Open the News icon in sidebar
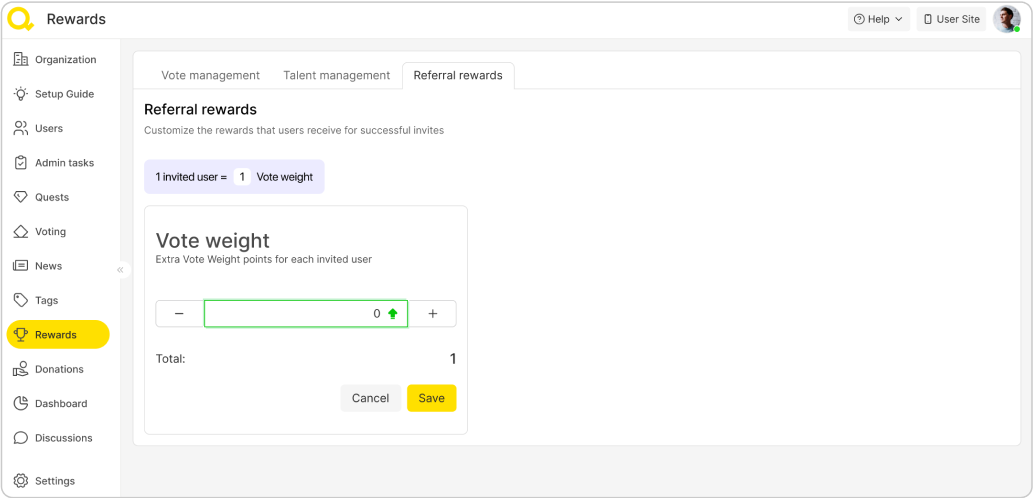Viewport: 1033px width, 498px height. click(20, 266)
